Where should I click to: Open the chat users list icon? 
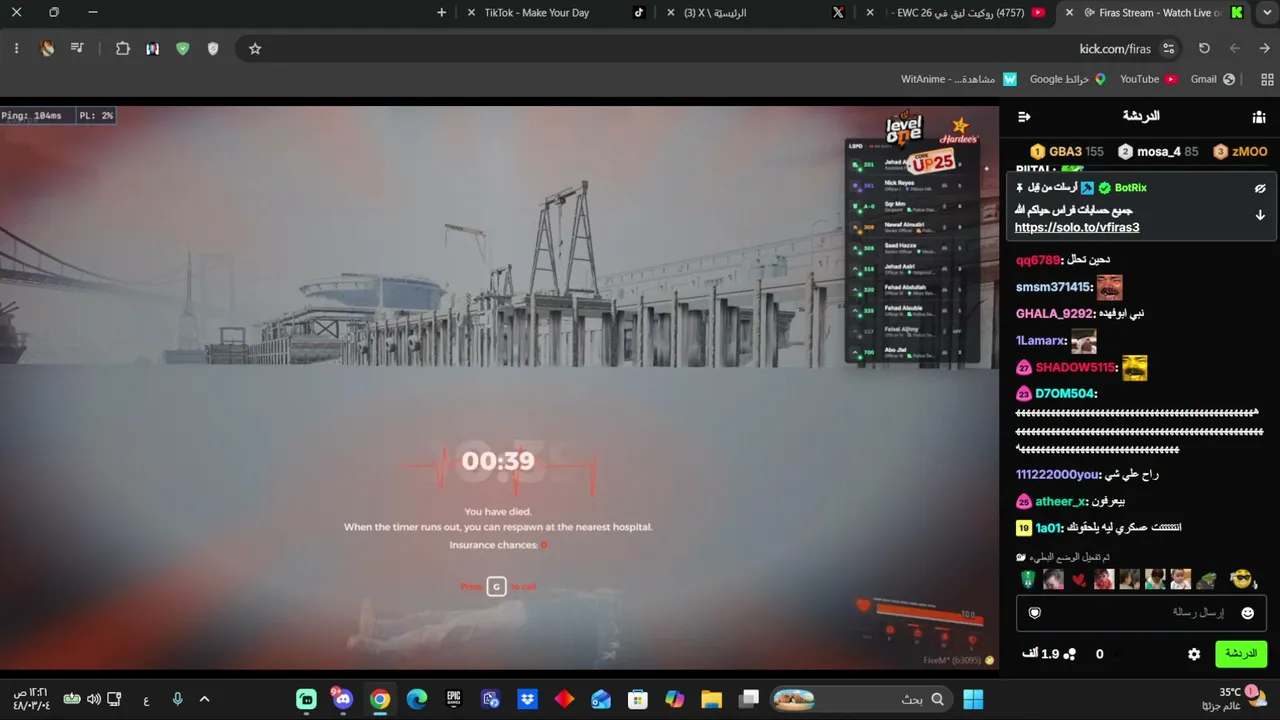[1259, 117]
